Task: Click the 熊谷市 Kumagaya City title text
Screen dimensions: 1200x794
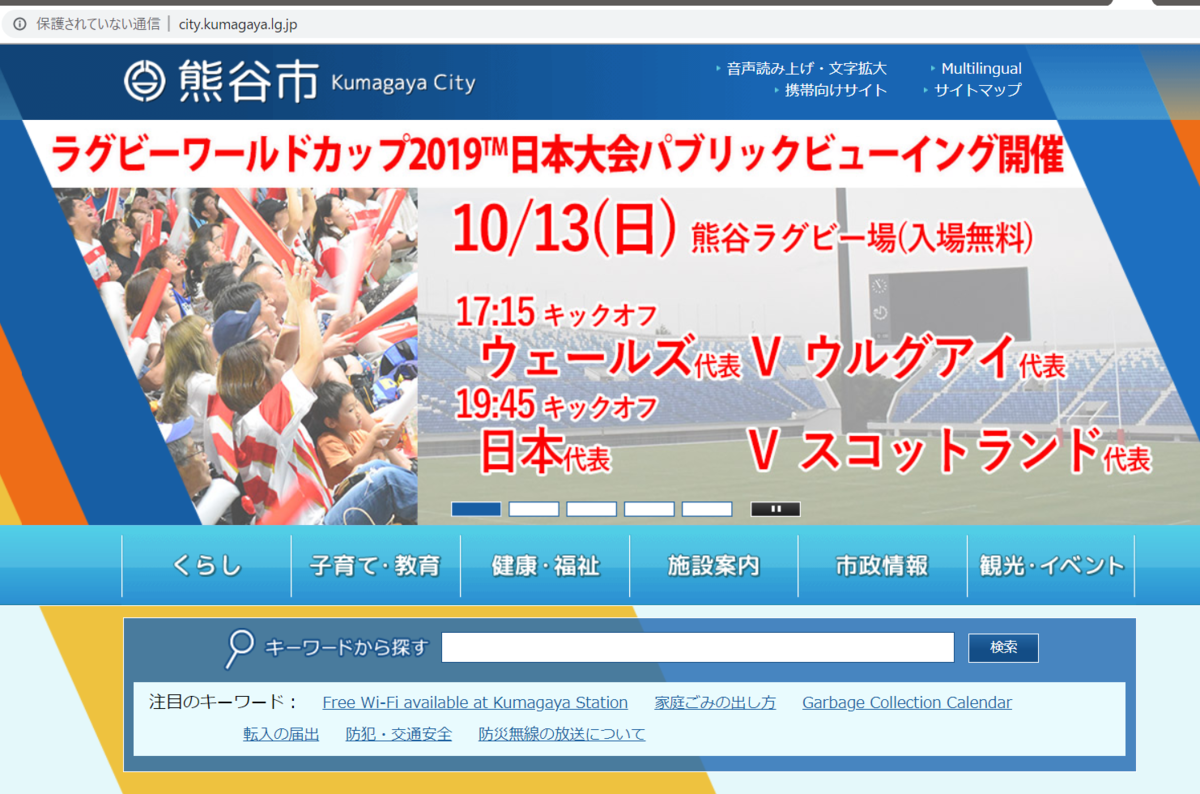Action: pyautogui.click(x=326, y=82)
